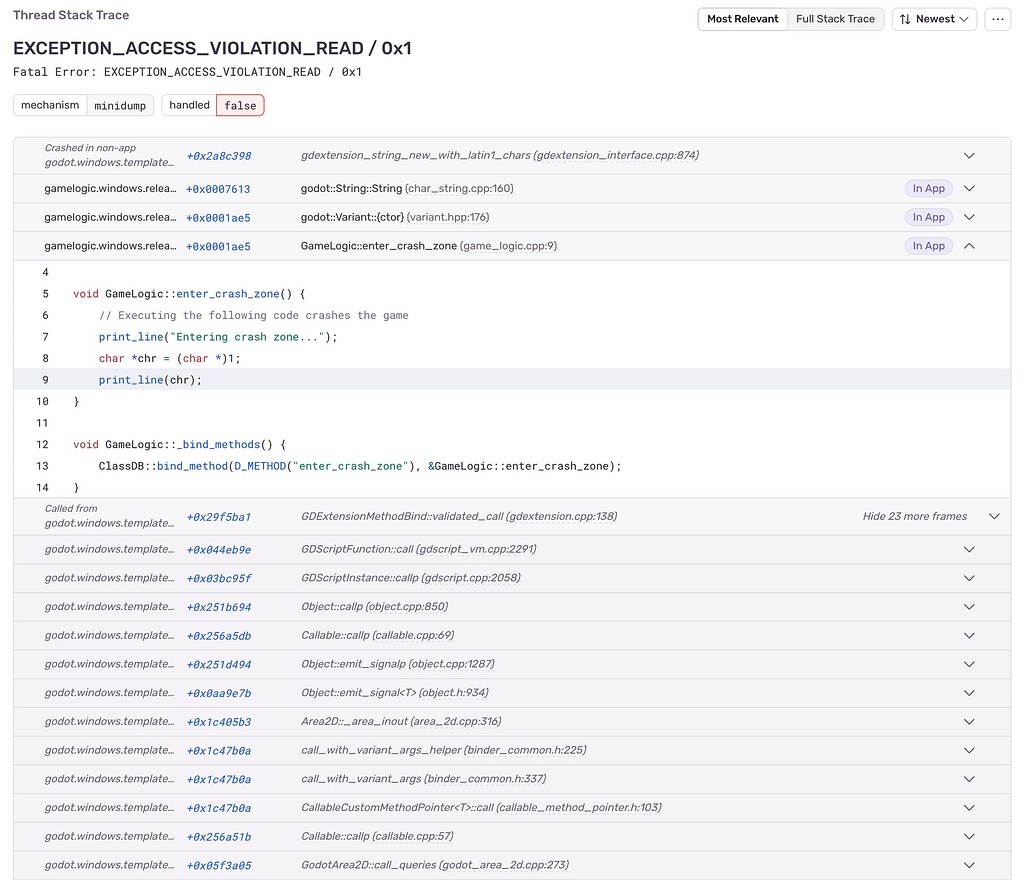Image resolution: width=1024 pixels, height=880 pixels.
Task: Click the +0x29f5ba1 address link
Action: click(218, 516)
